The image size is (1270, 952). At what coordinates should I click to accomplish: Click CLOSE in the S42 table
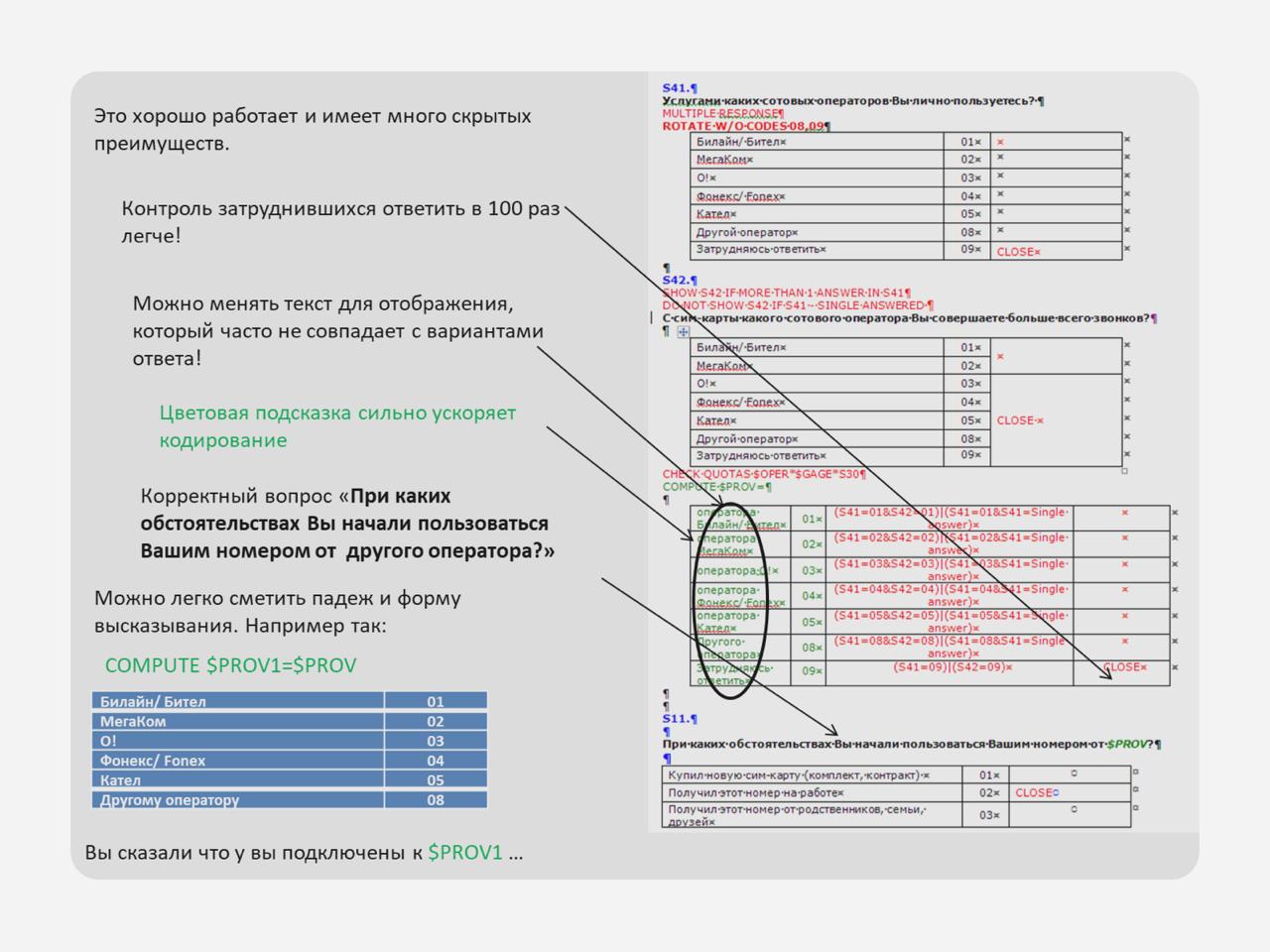1020,420
